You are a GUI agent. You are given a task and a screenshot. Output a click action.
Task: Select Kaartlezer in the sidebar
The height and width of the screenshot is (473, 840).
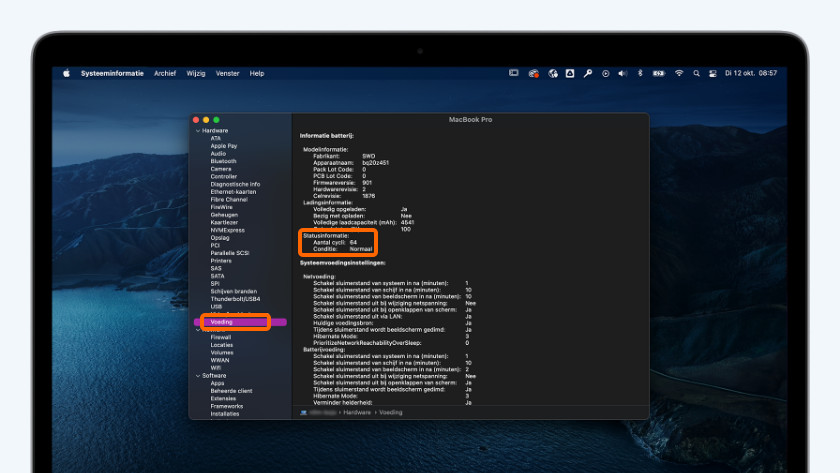[224, 222]
